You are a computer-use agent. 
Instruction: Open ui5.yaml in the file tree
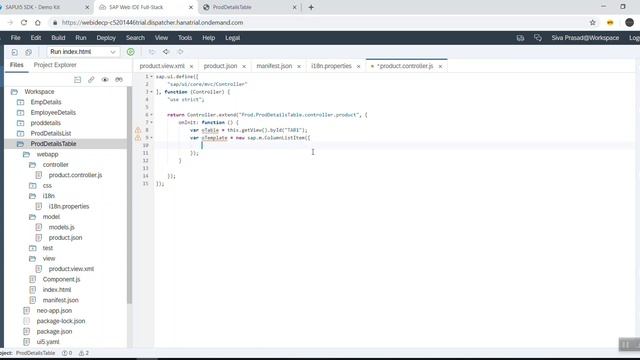pyautogui.click(x=48, y=342)
